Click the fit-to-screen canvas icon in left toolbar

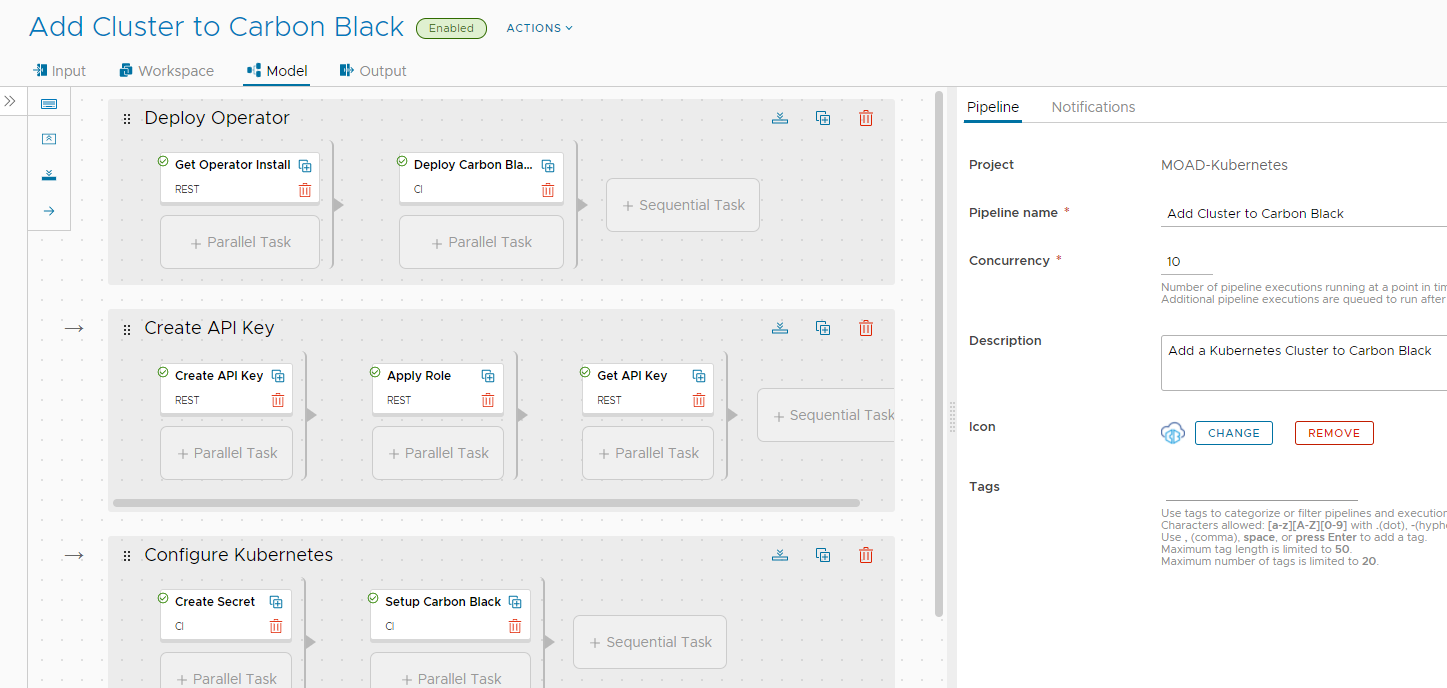(x=49, y=104)
